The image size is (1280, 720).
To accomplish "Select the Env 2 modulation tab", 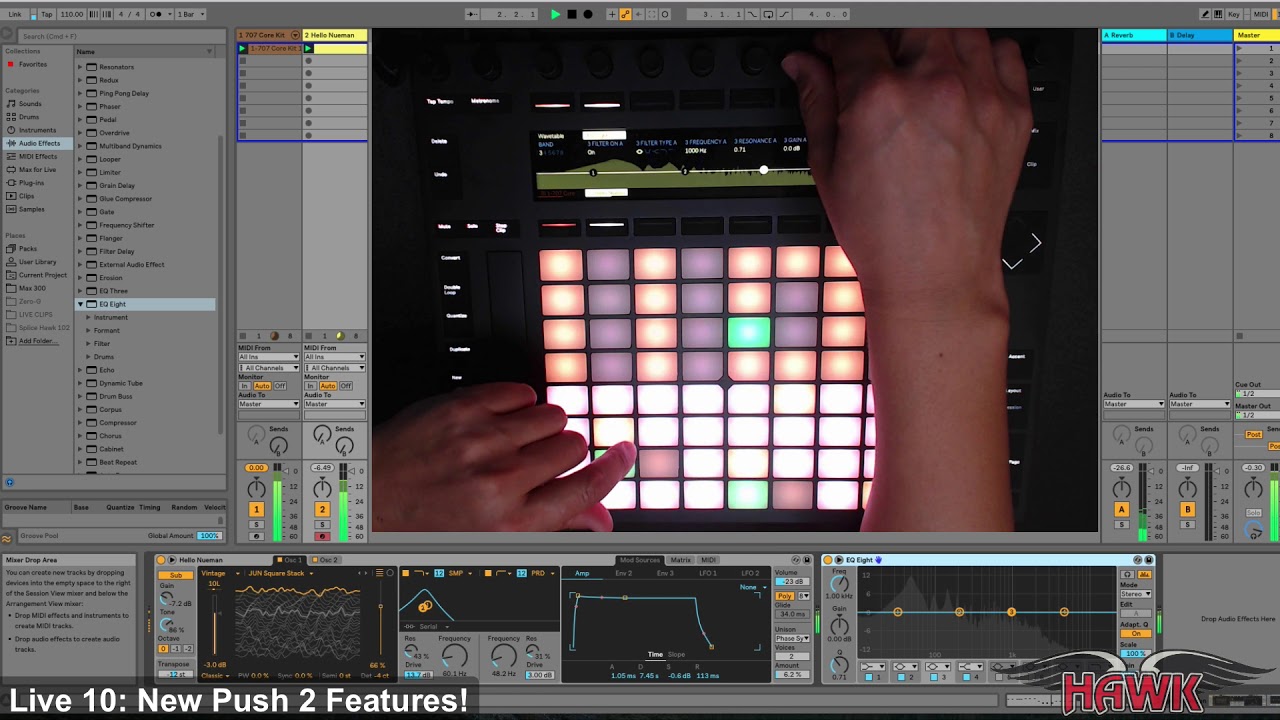I will pyautogui.click(x=623, y=573).
